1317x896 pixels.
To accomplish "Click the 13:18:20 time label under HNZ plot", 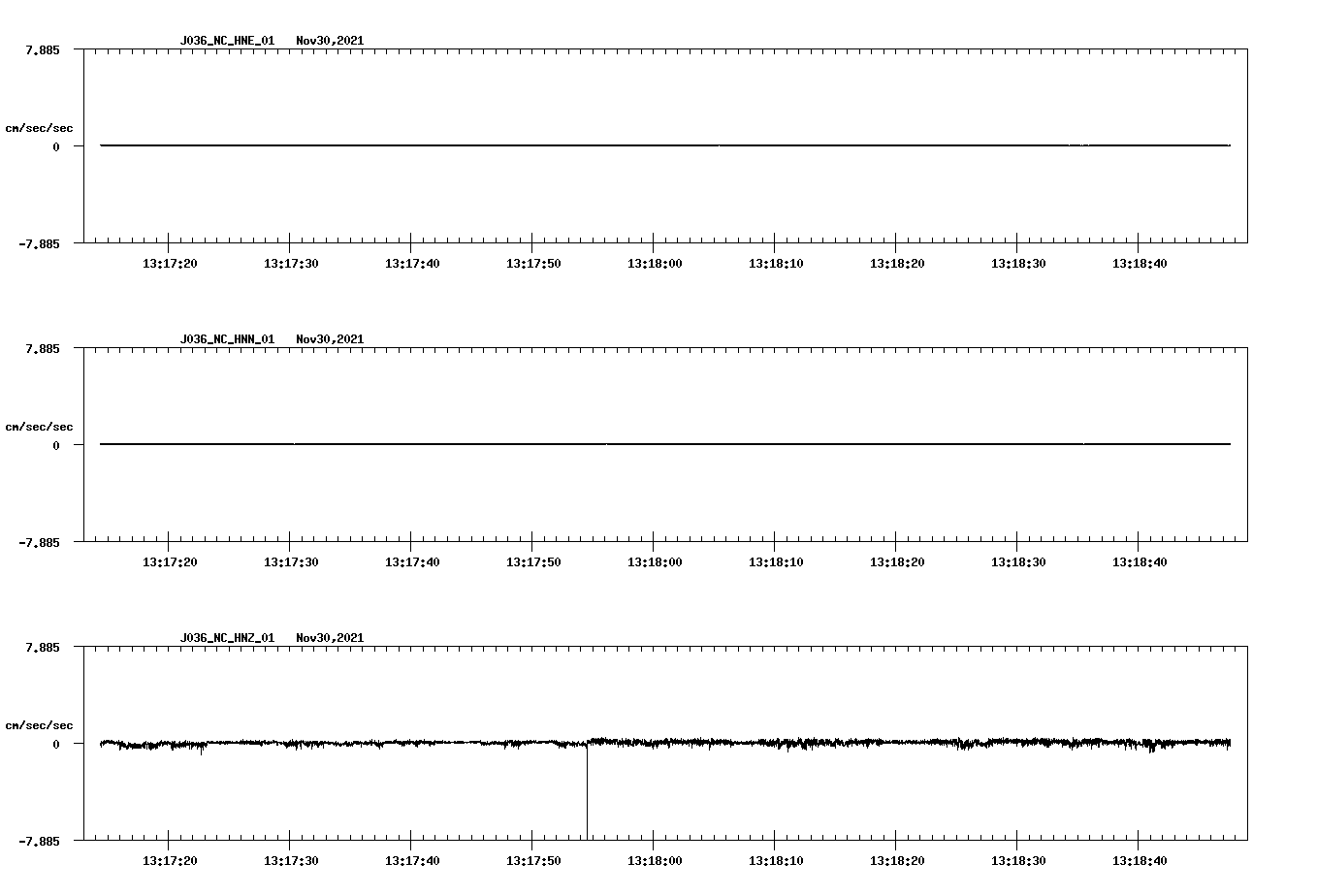I will [x=897, y=861].
